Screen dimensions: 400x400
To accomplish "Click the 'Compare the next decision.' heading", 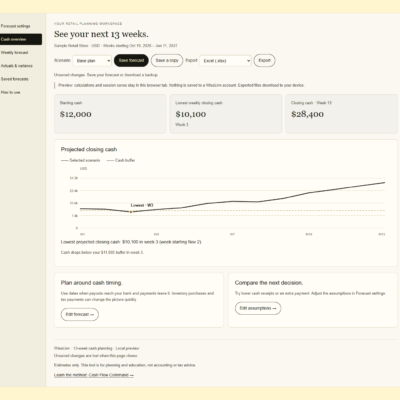I will pyautogui.click(x=269, y=283).
